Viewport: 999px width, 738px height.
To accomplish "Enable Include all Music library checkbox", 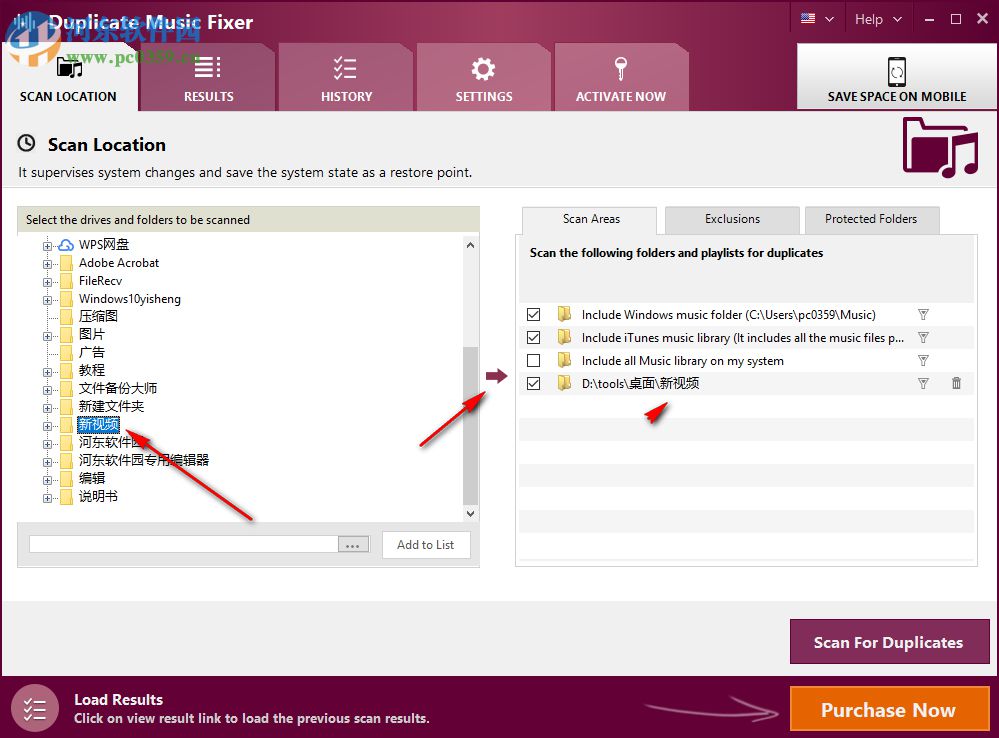I will 534,360.
